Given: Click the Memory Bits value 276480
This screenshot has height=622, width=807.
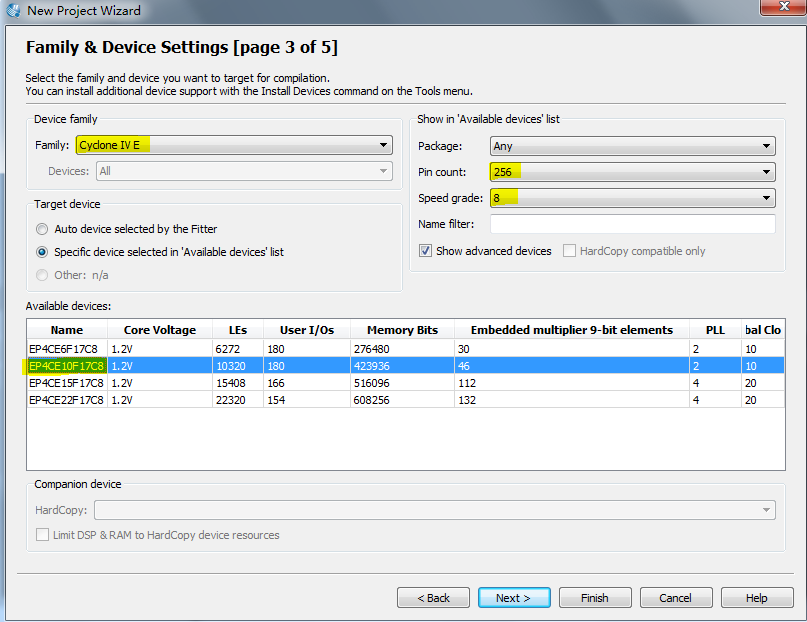Looking at the screenshot, I should 372,349.
